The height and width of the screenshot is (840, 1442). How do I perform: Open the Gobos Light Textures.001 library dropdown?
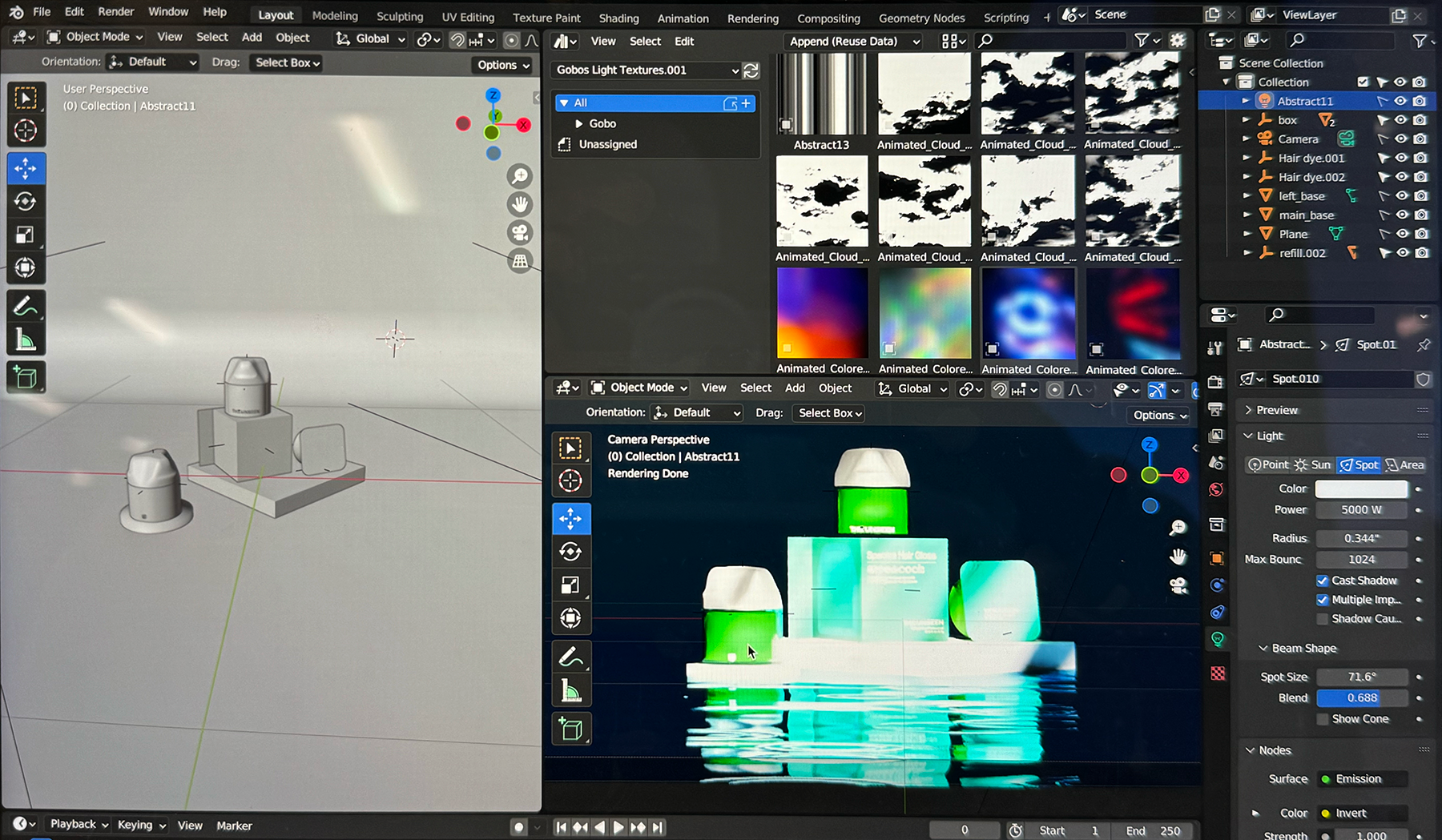[x=646, y=70]
